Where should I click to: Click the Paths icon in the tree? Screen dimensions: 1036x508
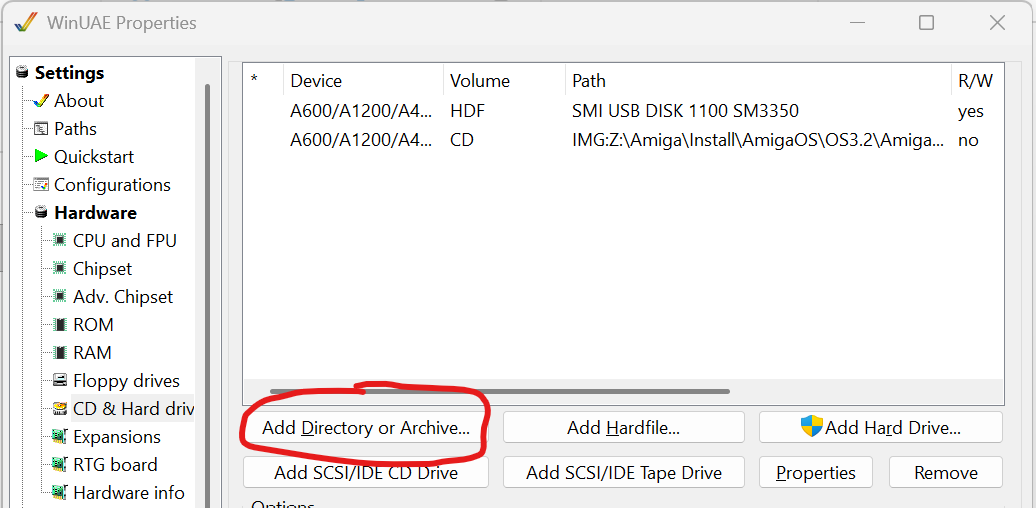click(41, 129)
